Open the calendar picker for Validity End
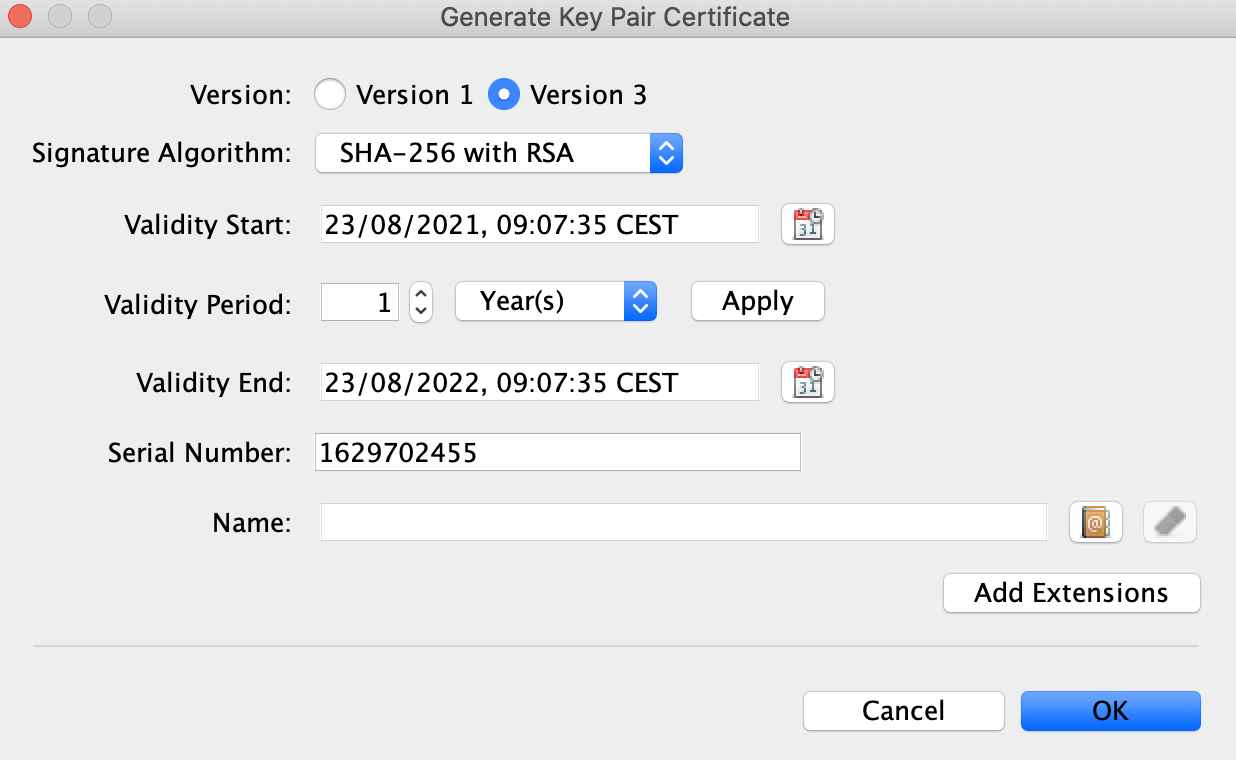This screenshot has width=1236, height=760. (x=807, y=382)
